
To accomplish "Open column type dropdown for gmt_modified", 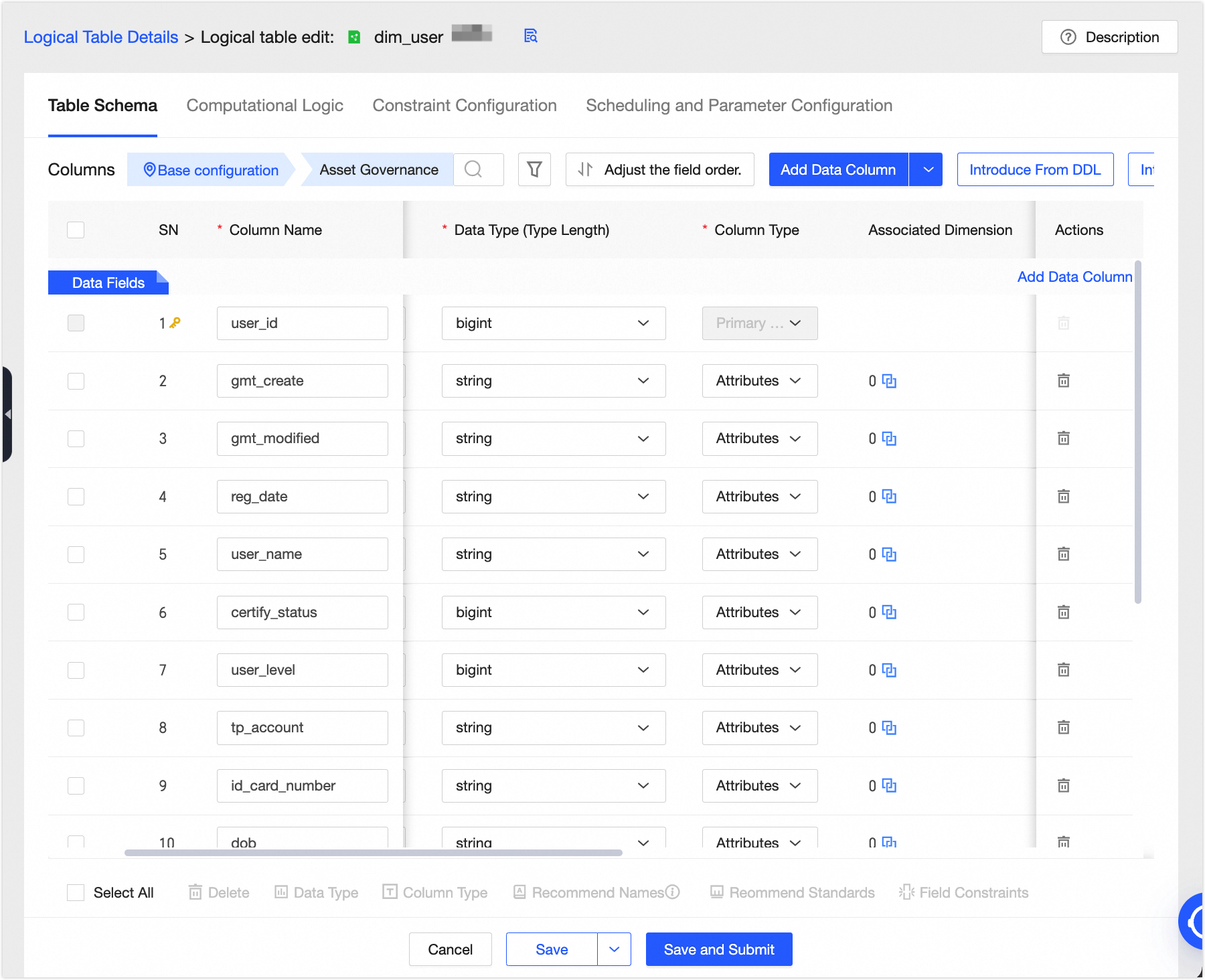I will 760,438.
